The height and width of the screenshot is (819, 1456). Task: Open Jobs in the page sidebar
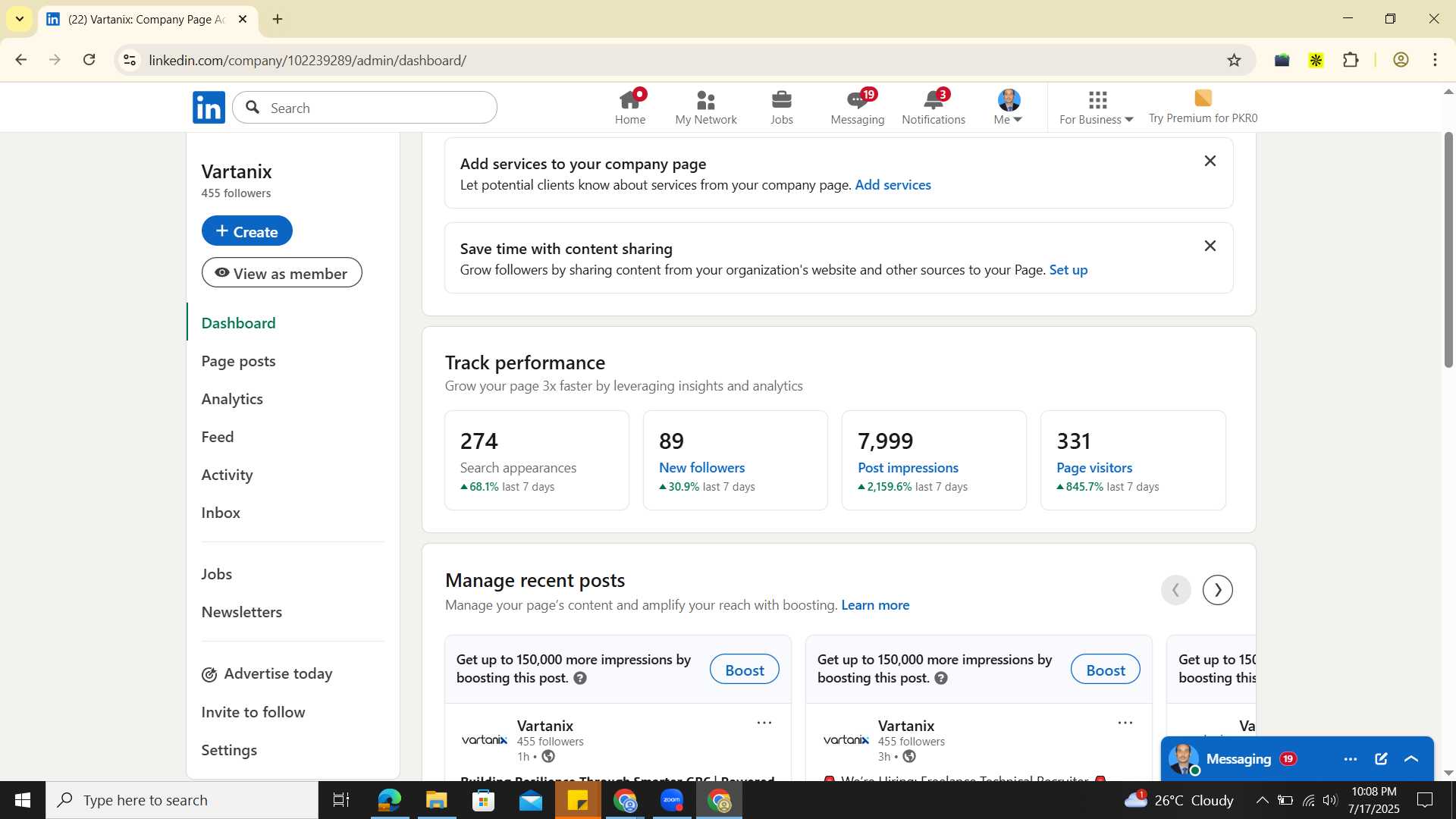(x=217, y=574)
